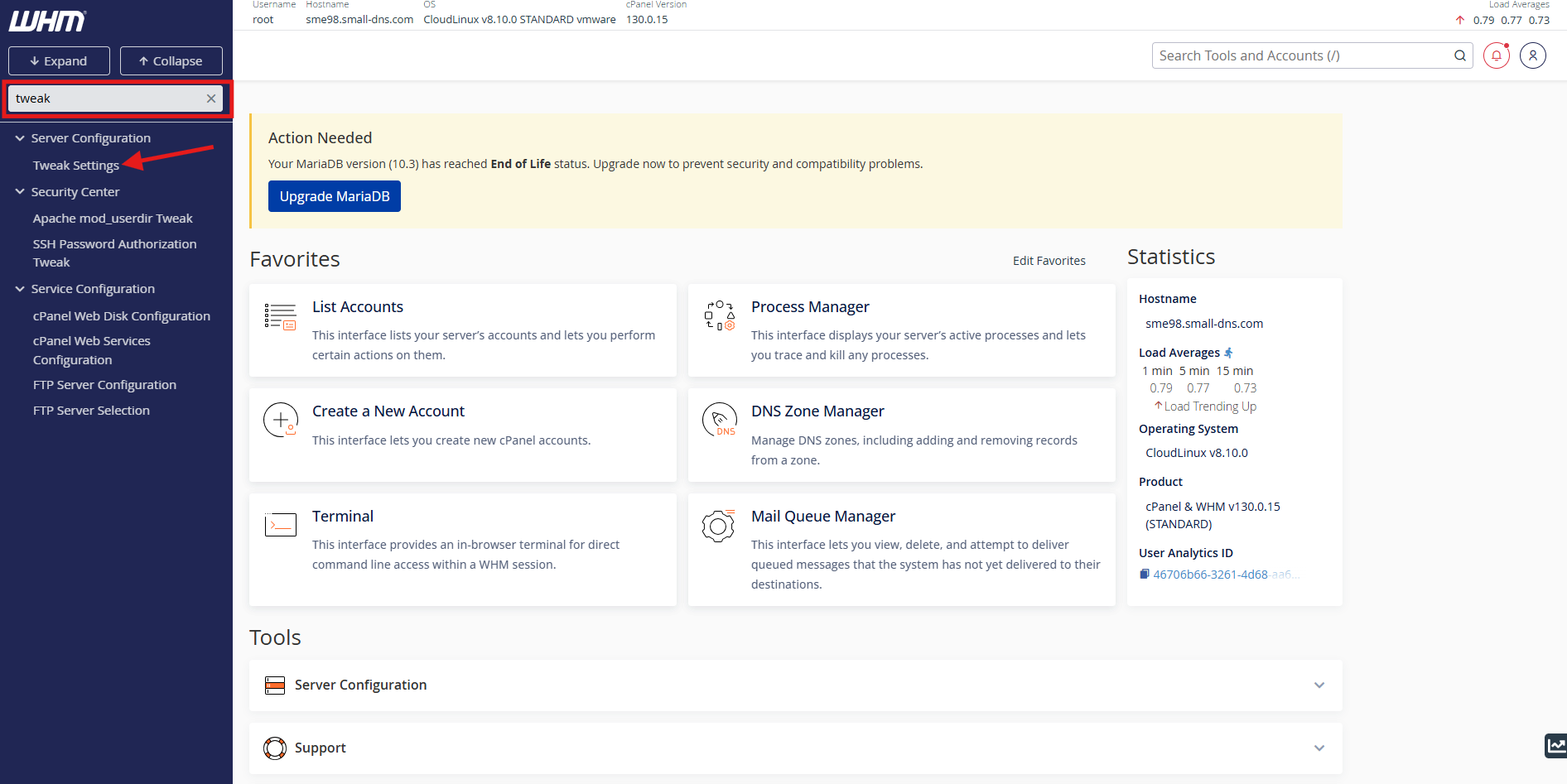Click the search magnifier icon

pos(1459,55)
